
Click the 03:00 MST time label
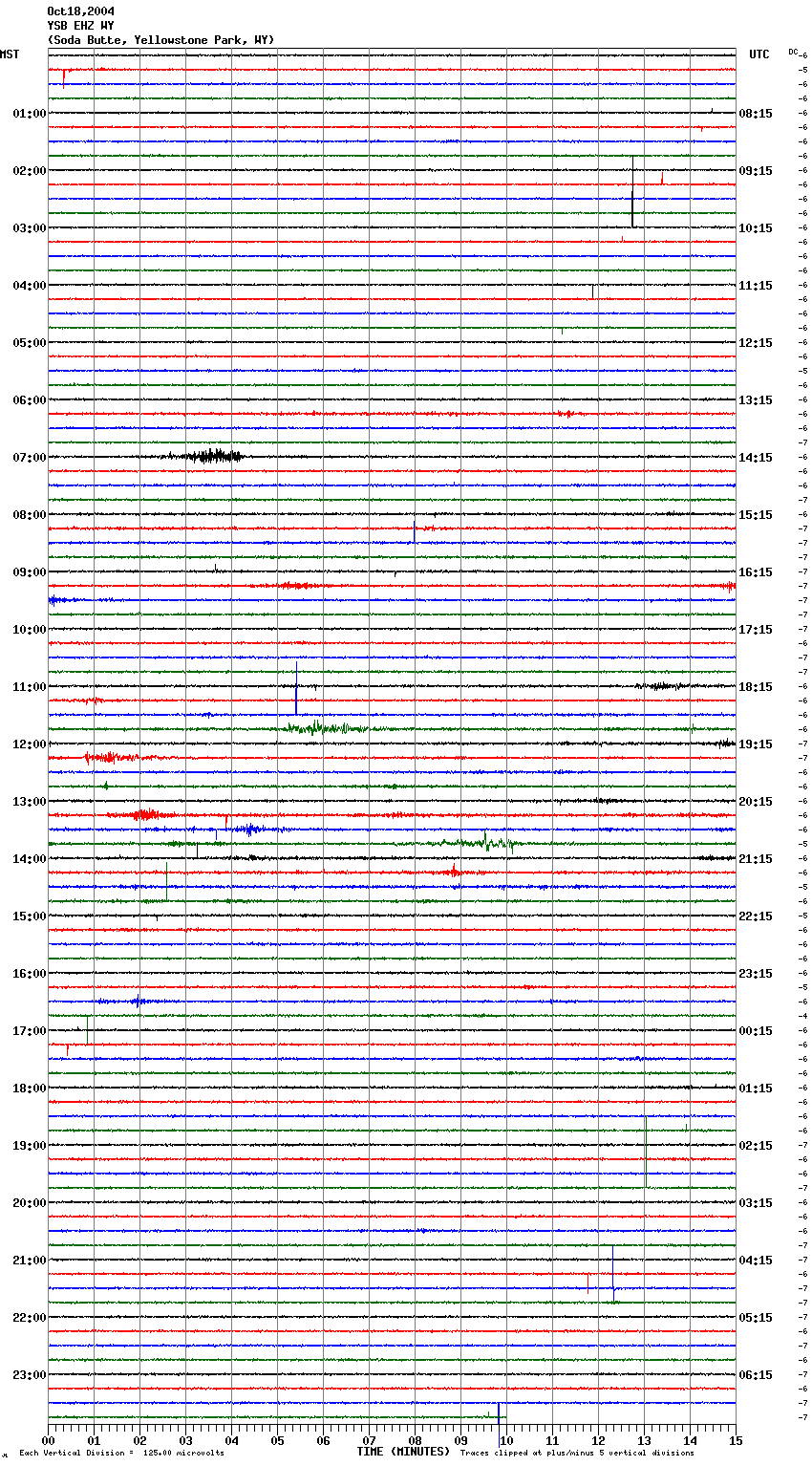pos(29,228)
